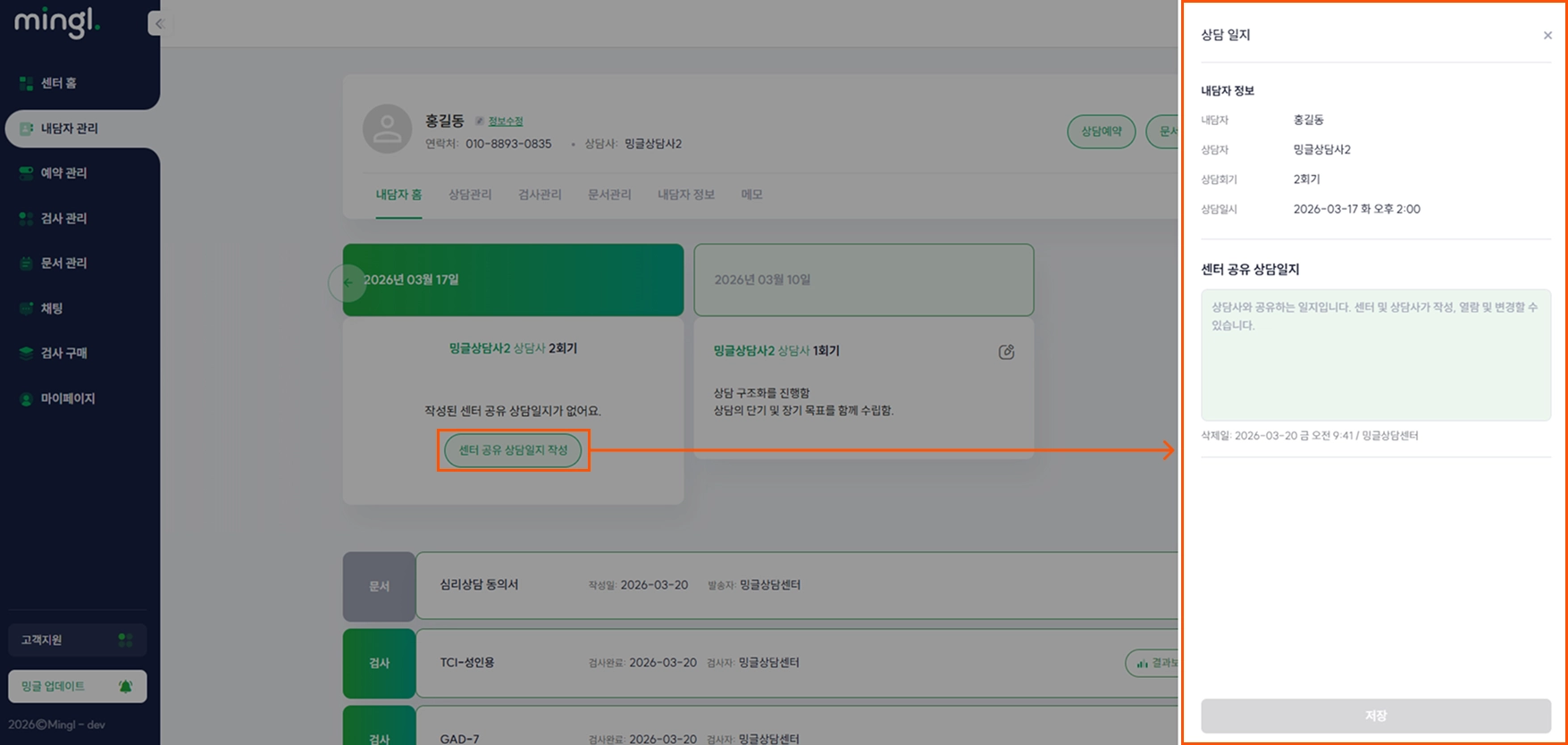Open 검사 관리 in sidebar
The image size is (1568, 745).
click(63, 218)
